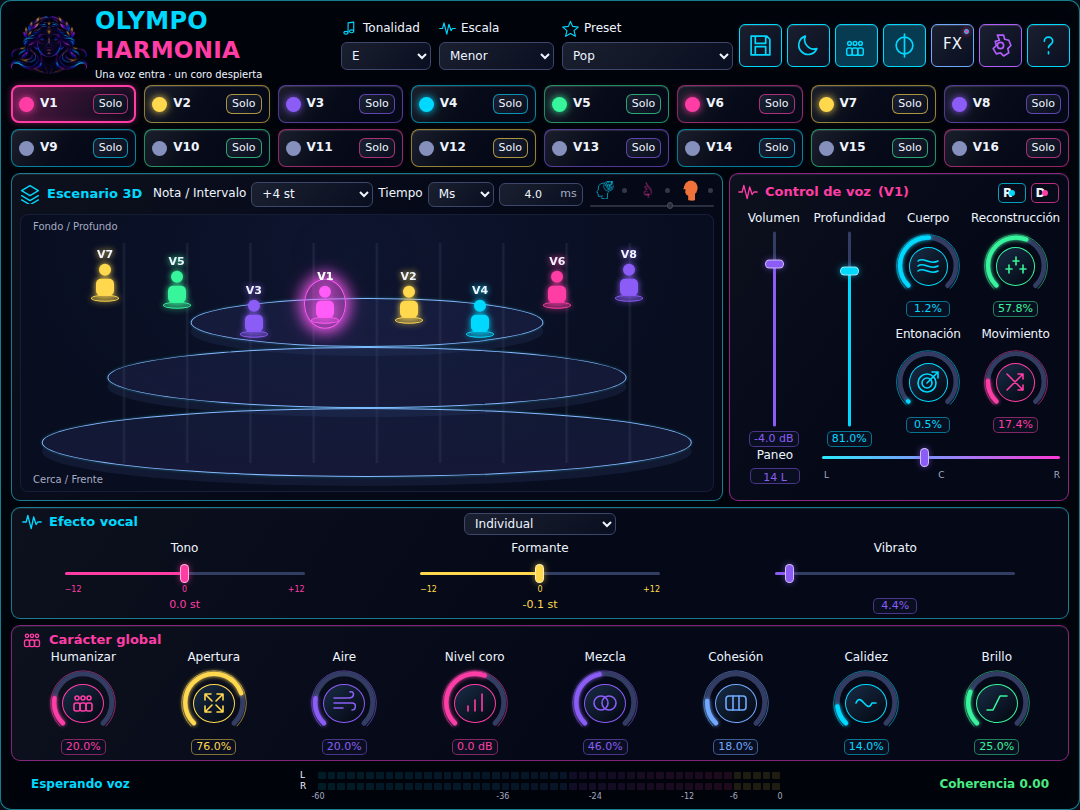The height and width of the screenshot is (810, 1080).
Task: Click the Profundidad fader handle
Action: click(x=849, y=271)
